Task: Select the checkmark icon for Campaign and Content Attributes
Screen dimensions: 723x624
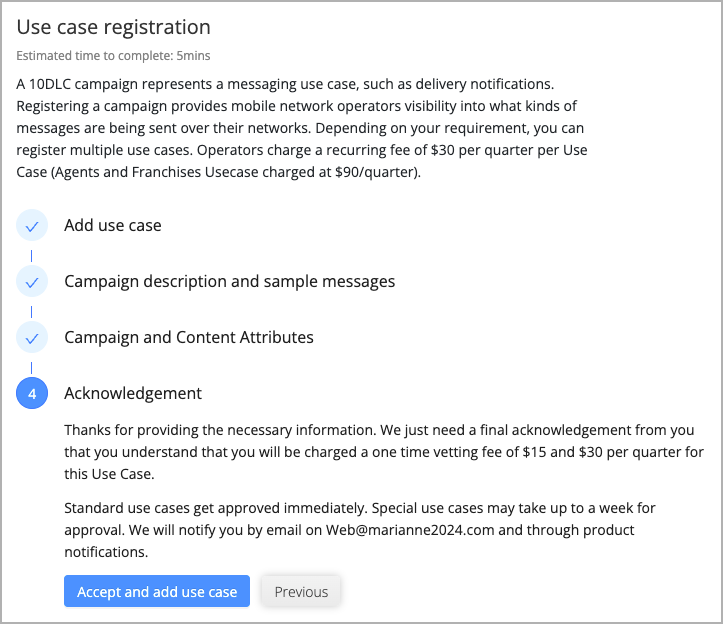Action: pyautogui.click(x=32, y=338)
